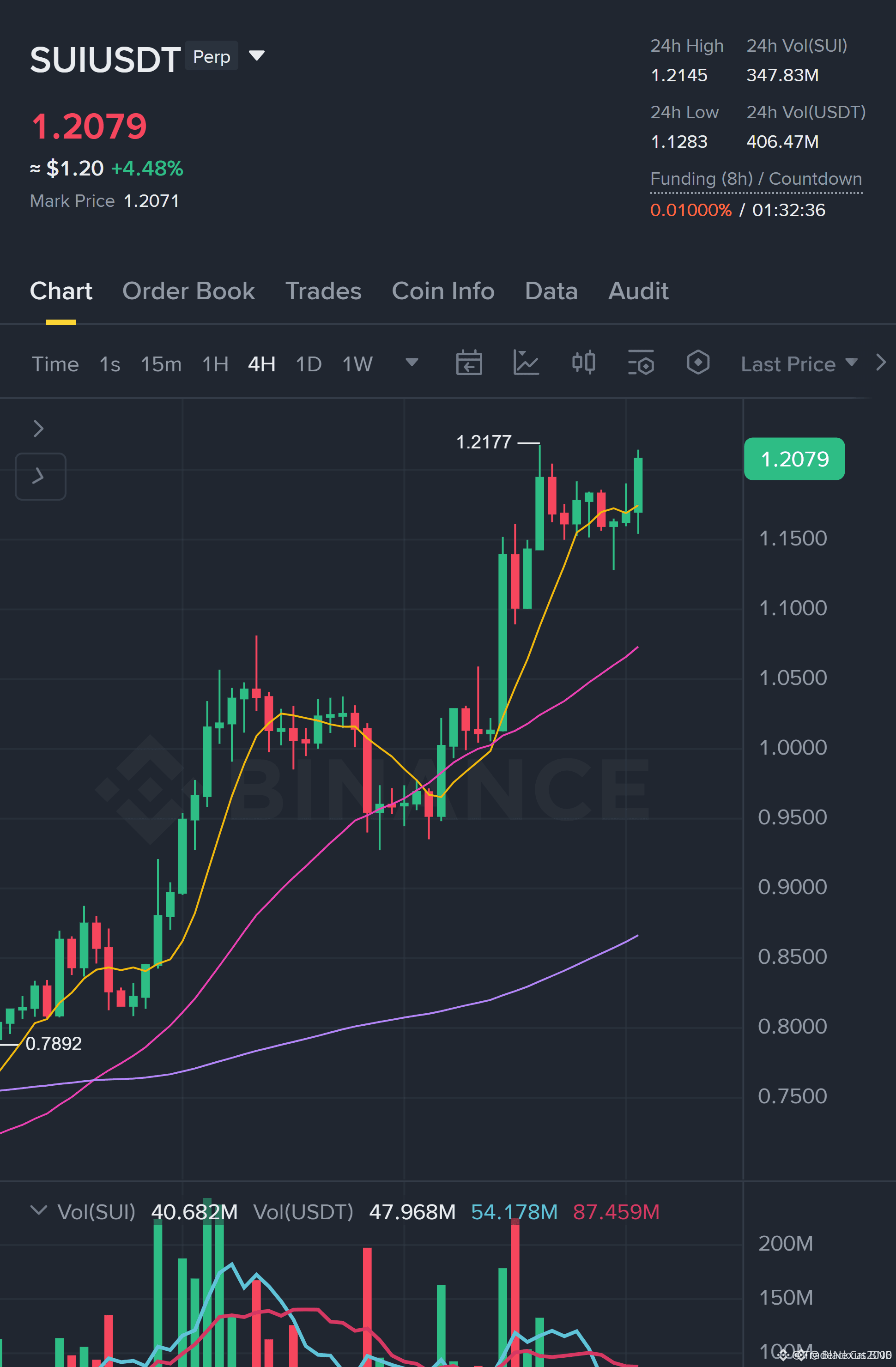
Task: Select the 15m timeframe
Action: [x=161, y=364]
